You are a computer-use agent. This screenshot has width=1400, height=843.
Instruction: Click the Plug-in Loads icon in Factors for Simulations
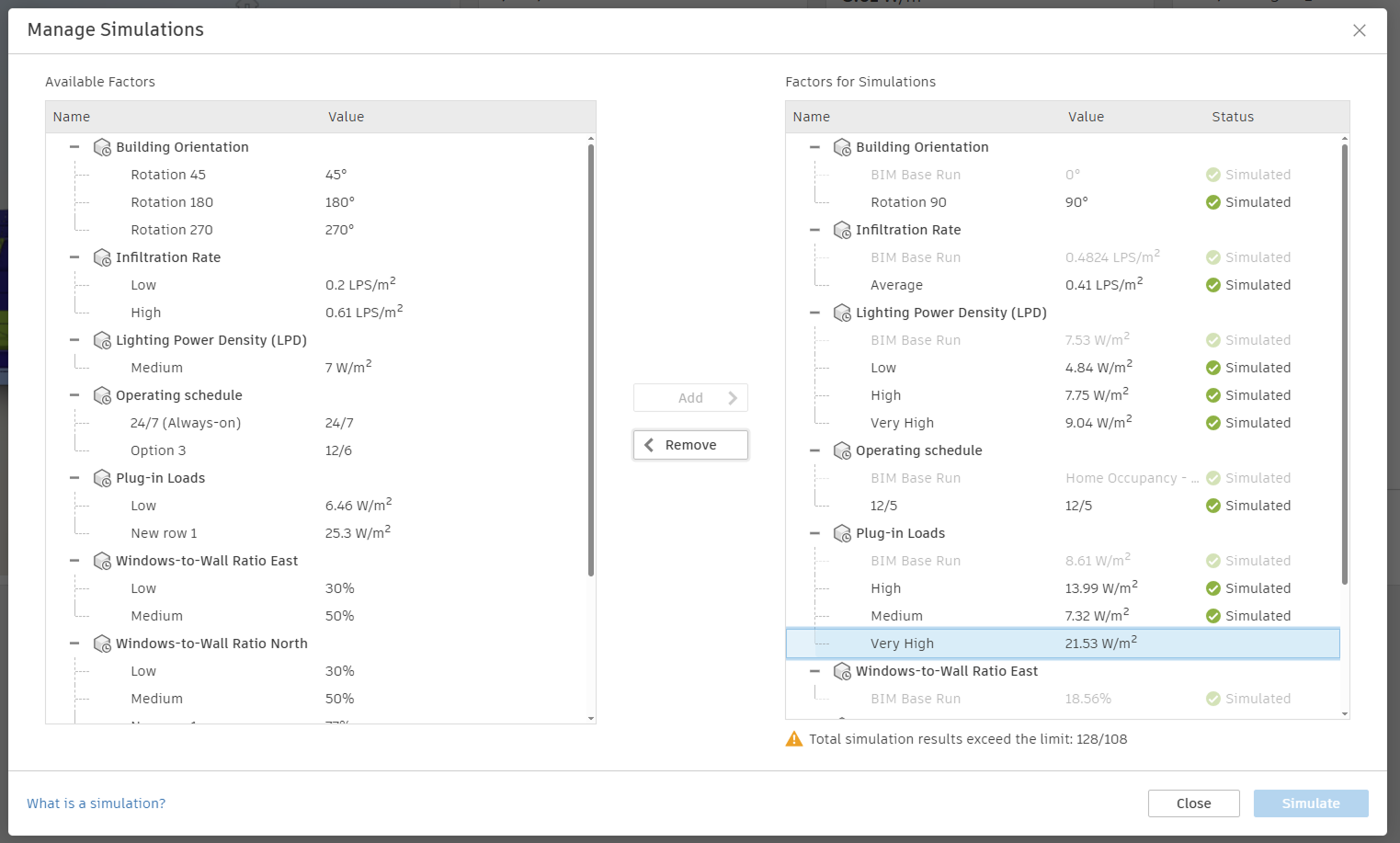tap(842, 533)
